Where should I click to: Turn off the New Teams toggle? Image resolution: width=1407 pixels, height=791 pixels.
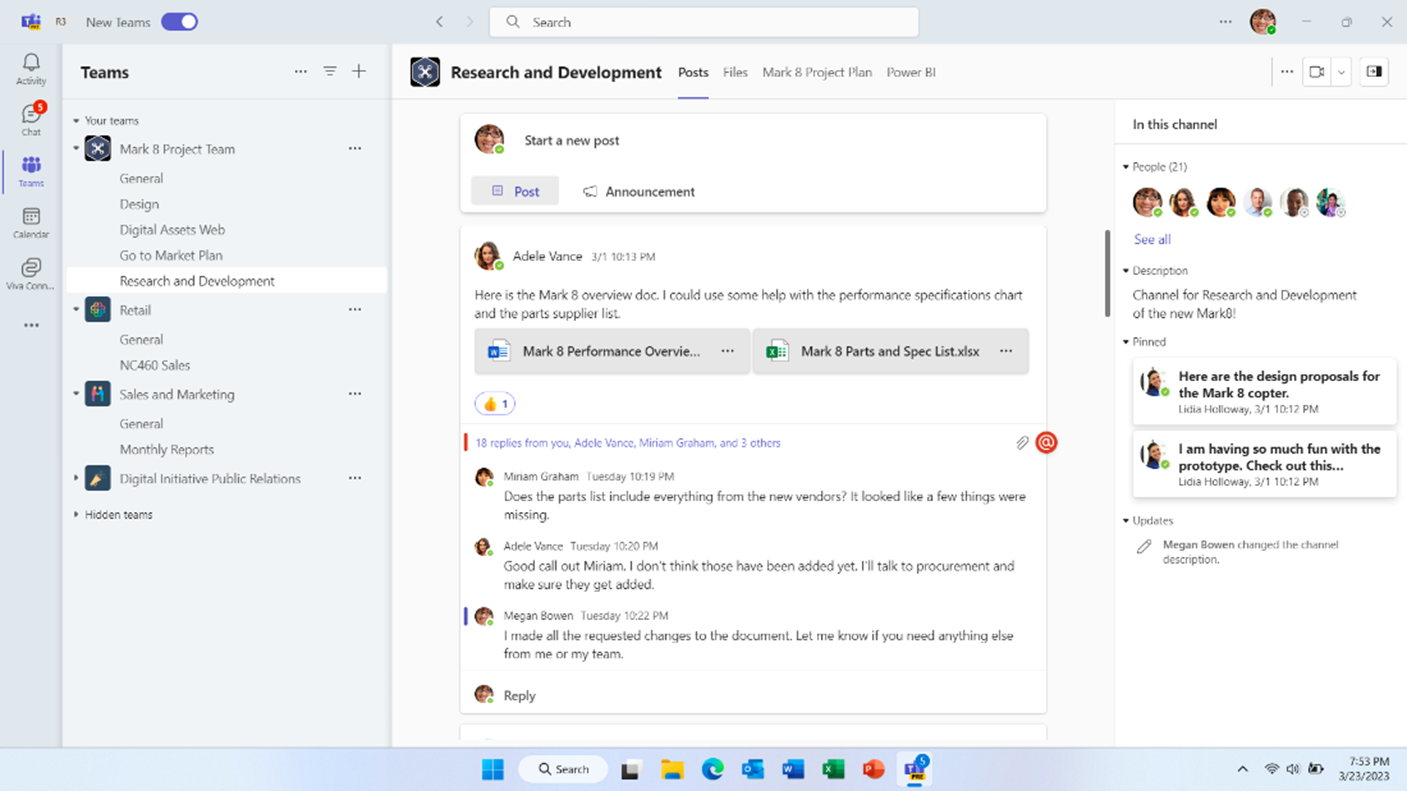pos(180,22)
